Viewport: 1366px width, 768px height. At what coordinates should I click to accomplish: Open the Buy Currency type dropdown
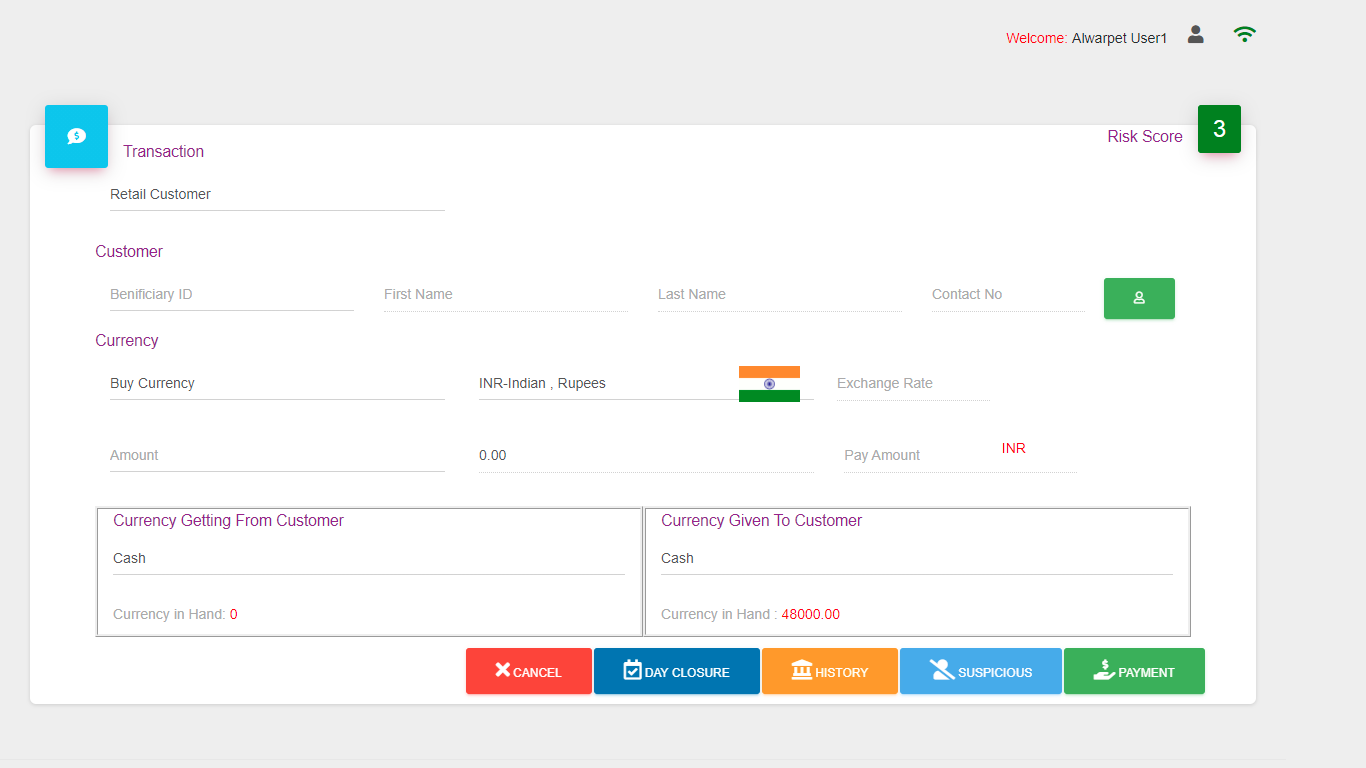point(277,384)
